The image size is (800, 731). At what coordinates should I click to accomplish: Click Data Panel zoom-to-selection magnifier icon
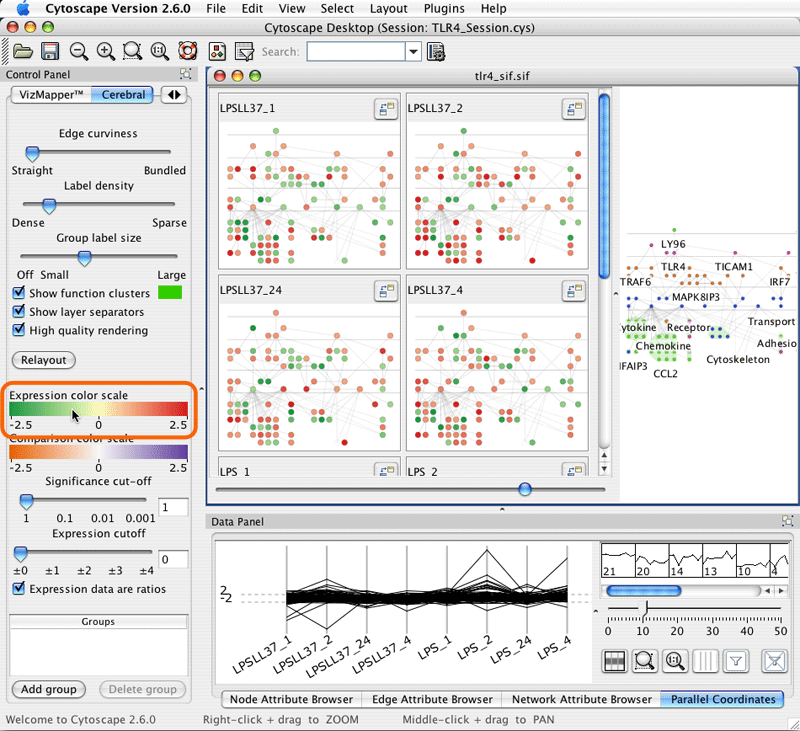click(x=644, y=661)
